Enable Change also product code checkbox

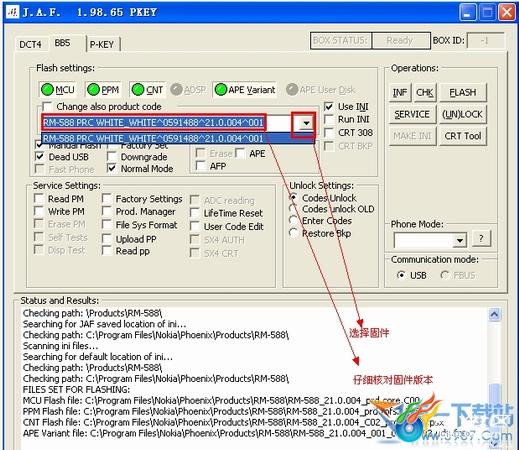pyautogui.click(x=47, y=107)
